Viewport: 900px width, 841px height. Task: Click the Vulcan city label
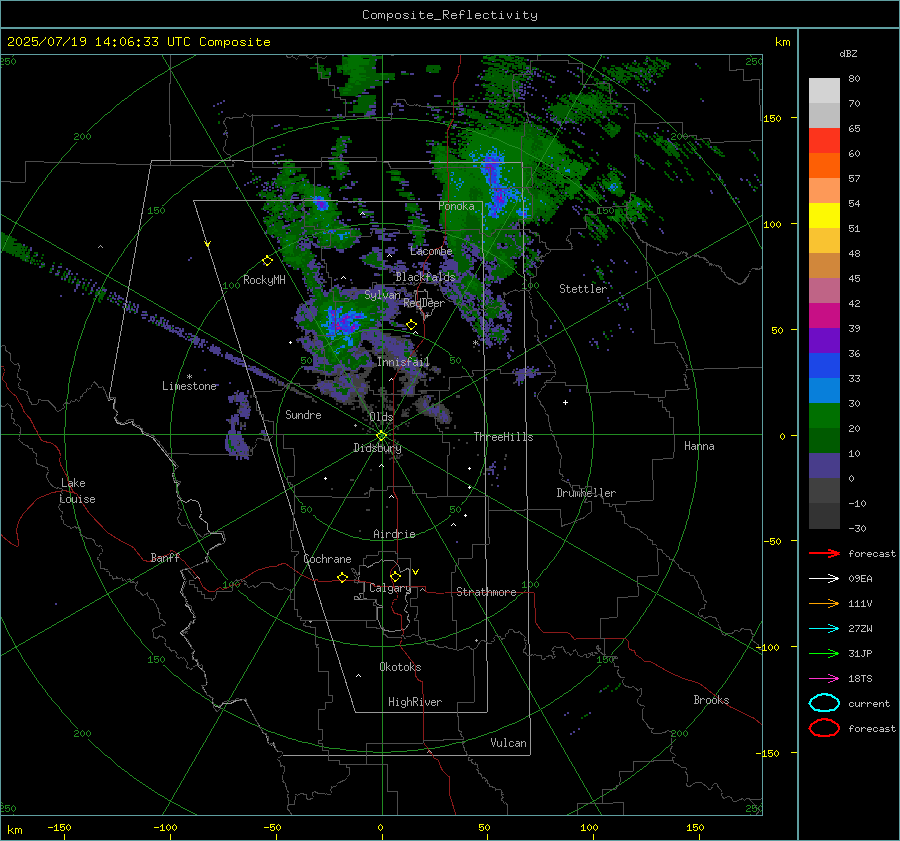click(x=509, y=743)
